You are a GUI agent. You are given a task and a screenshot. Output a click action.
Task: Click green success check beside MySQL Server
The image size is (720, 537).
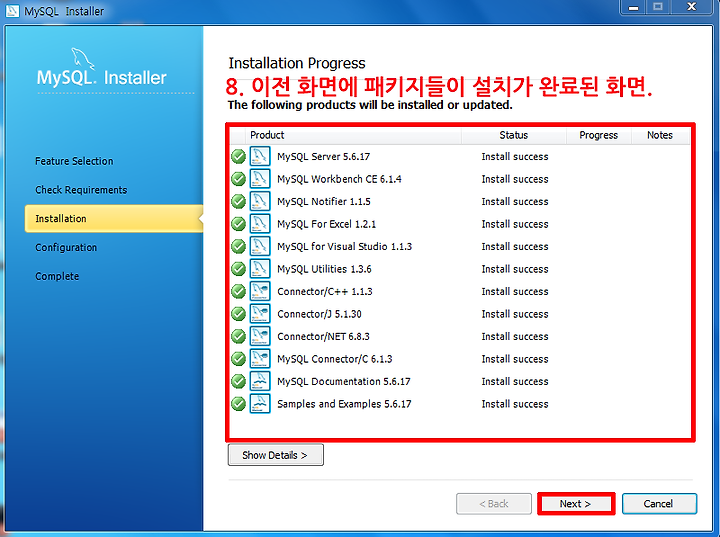coord(238,157)
